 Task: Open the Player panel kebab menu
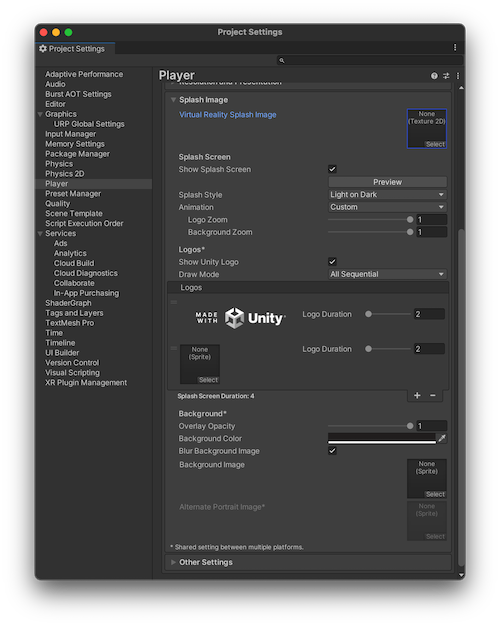[458, 76]
